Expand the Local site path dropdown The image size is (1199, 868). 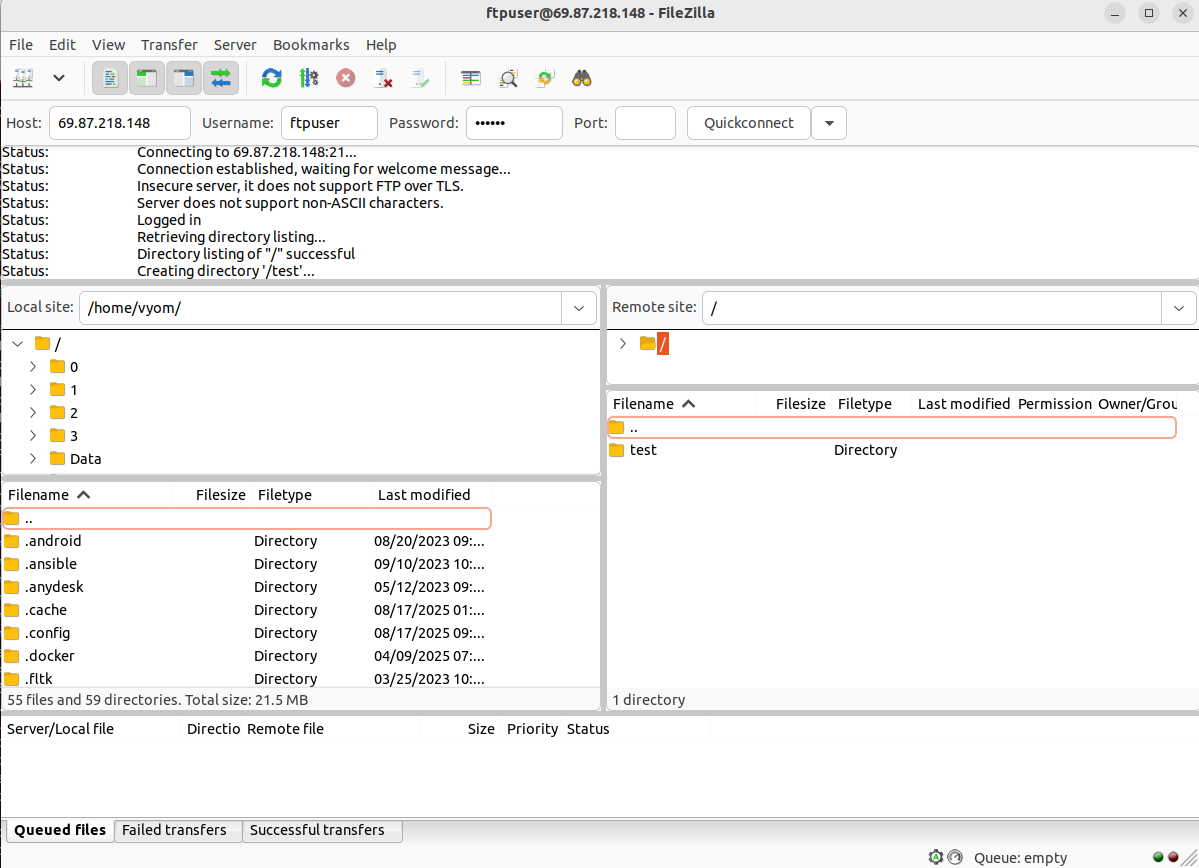pos(578,308)
